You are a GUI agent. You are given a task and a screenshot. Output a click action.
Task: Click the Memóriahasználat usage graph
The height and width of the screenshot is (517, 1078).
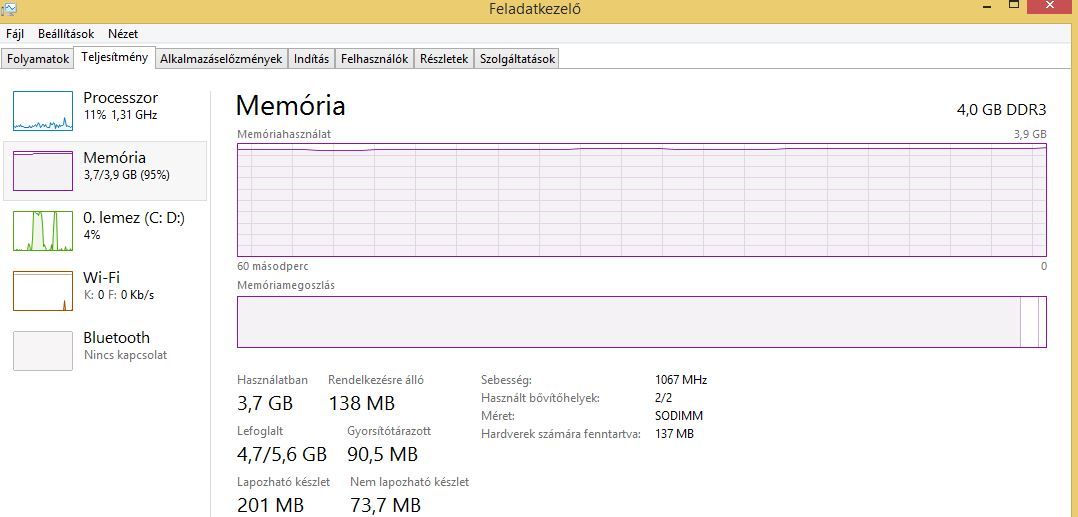[x=641, y=200]
